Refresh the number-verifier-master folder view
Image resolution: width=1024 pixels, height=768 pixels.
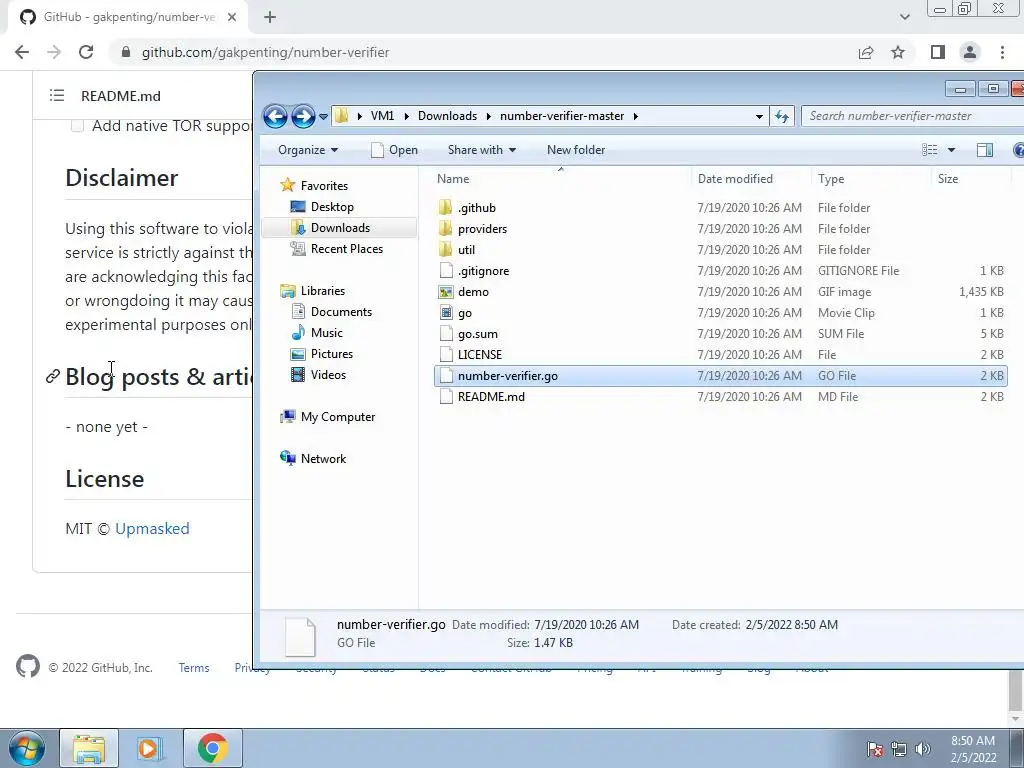tap(782, 116)
